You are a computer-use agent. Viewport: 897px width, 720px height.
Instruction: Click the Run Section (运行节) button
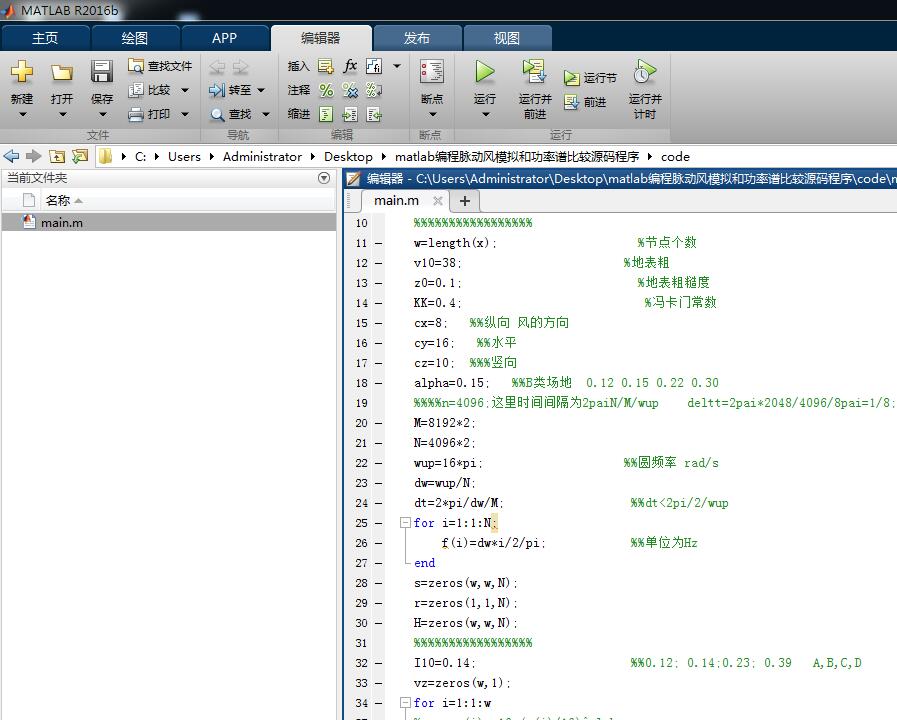pyautogui.click(x=590, y=77)
